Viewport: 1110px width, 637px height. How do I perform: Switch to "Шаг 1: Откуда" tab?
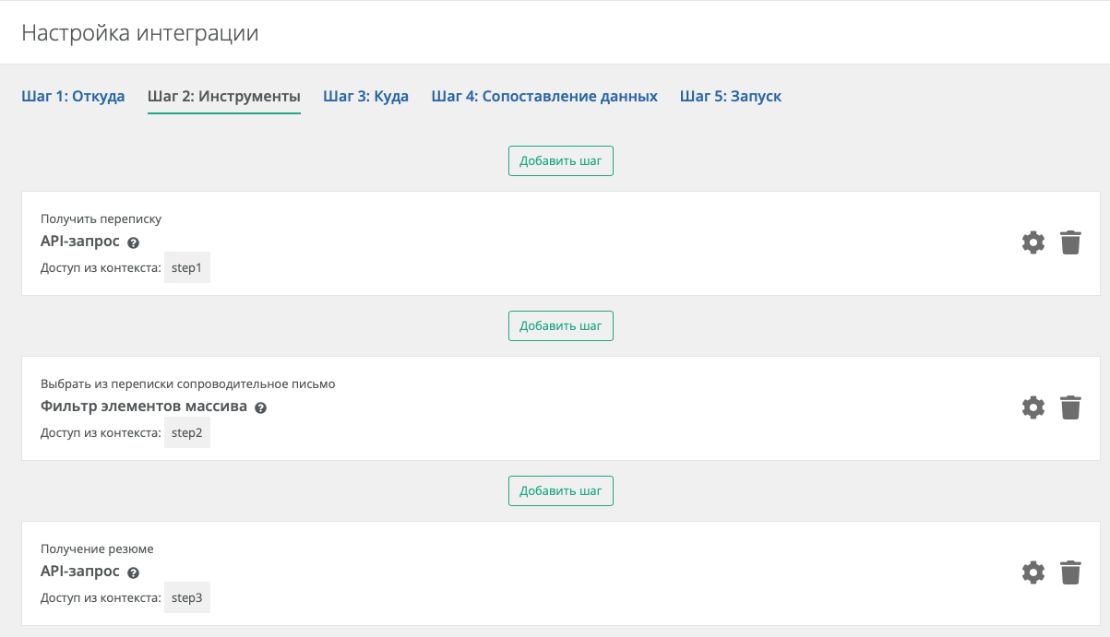73,97
